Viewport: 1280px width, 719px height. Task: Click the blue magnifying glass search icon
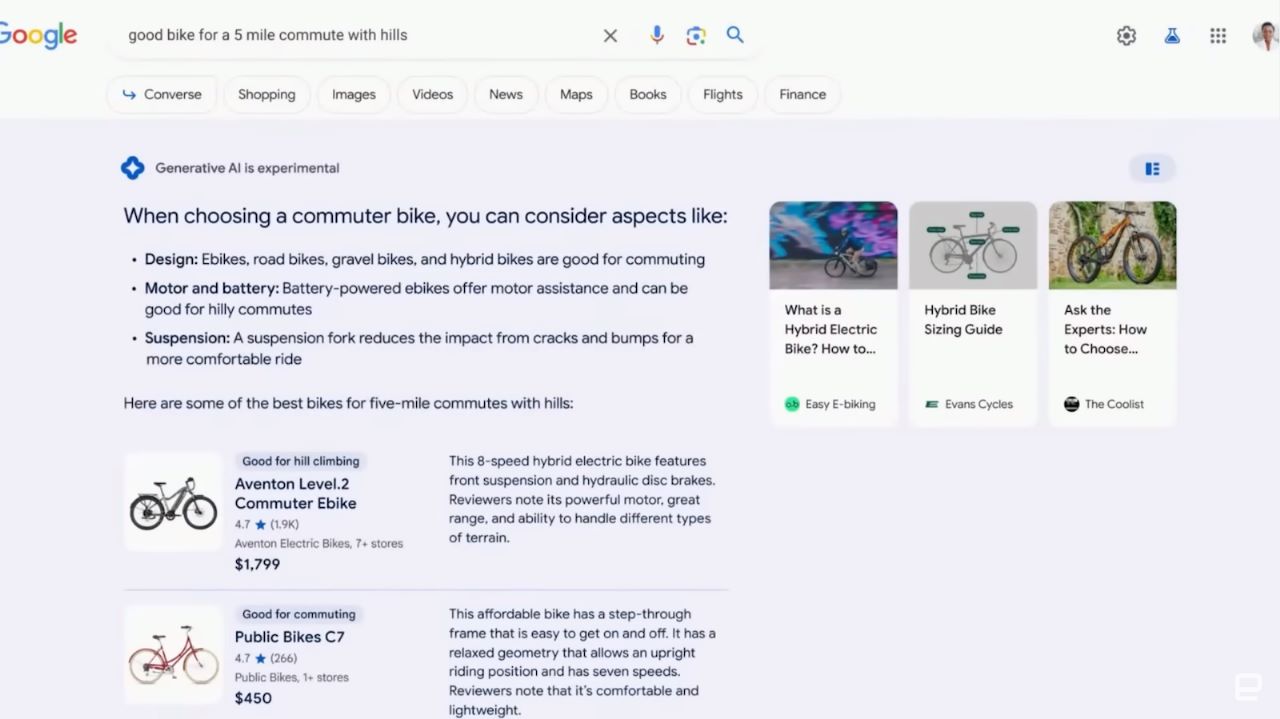point(735,35)
